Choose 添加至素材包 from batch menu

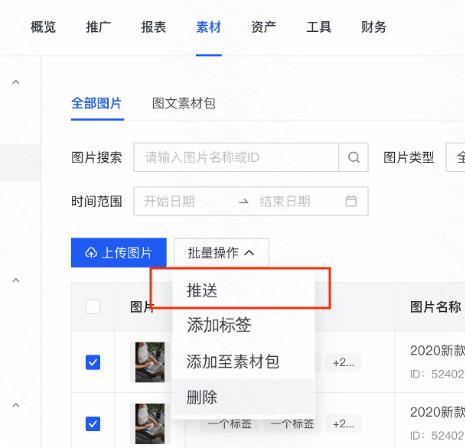click(244, 361)
